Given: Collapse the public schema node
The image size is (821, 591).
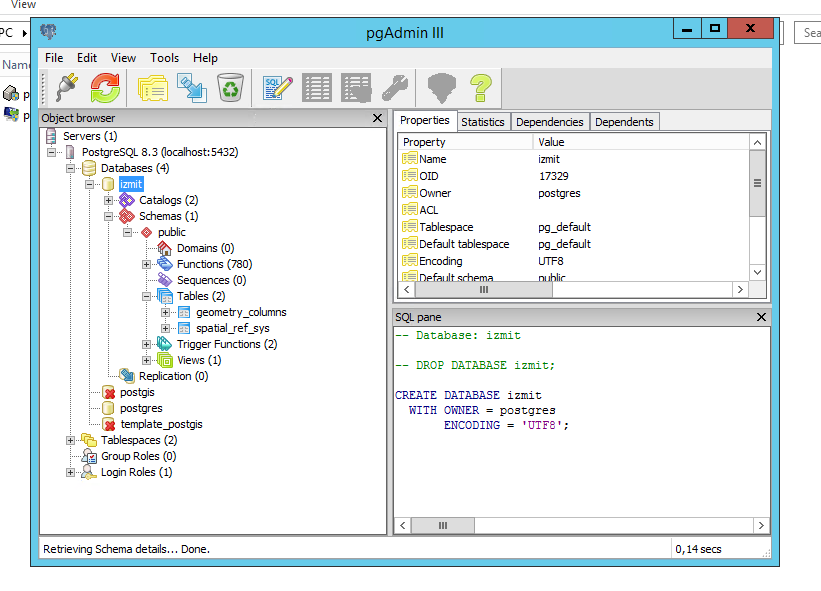Looking at the screenshot, I should click(127, 232).
